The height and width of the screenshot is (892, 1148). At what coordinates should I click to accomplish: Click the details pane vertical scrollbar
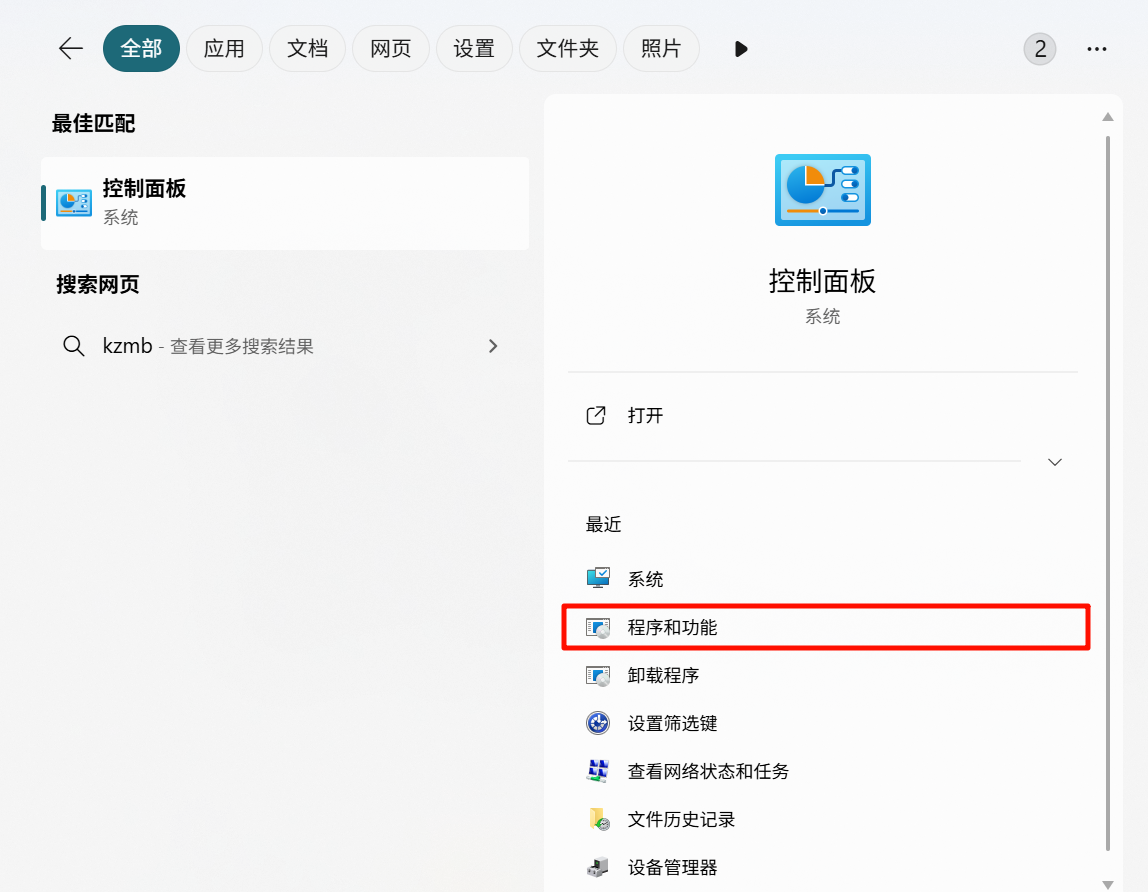[x=1107, y=490]
